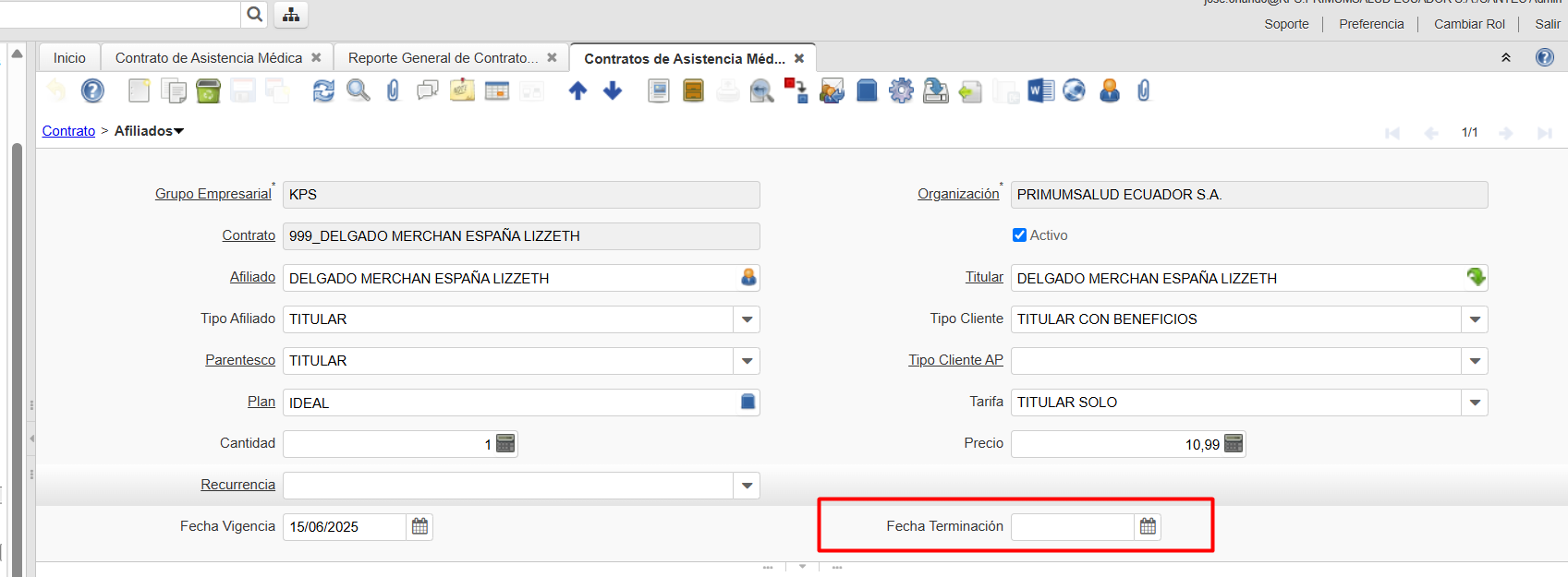The image size is (1568, 577).
Task: Open the Fecha Terminación calendar picker
Action: (x=1148, y=526)
